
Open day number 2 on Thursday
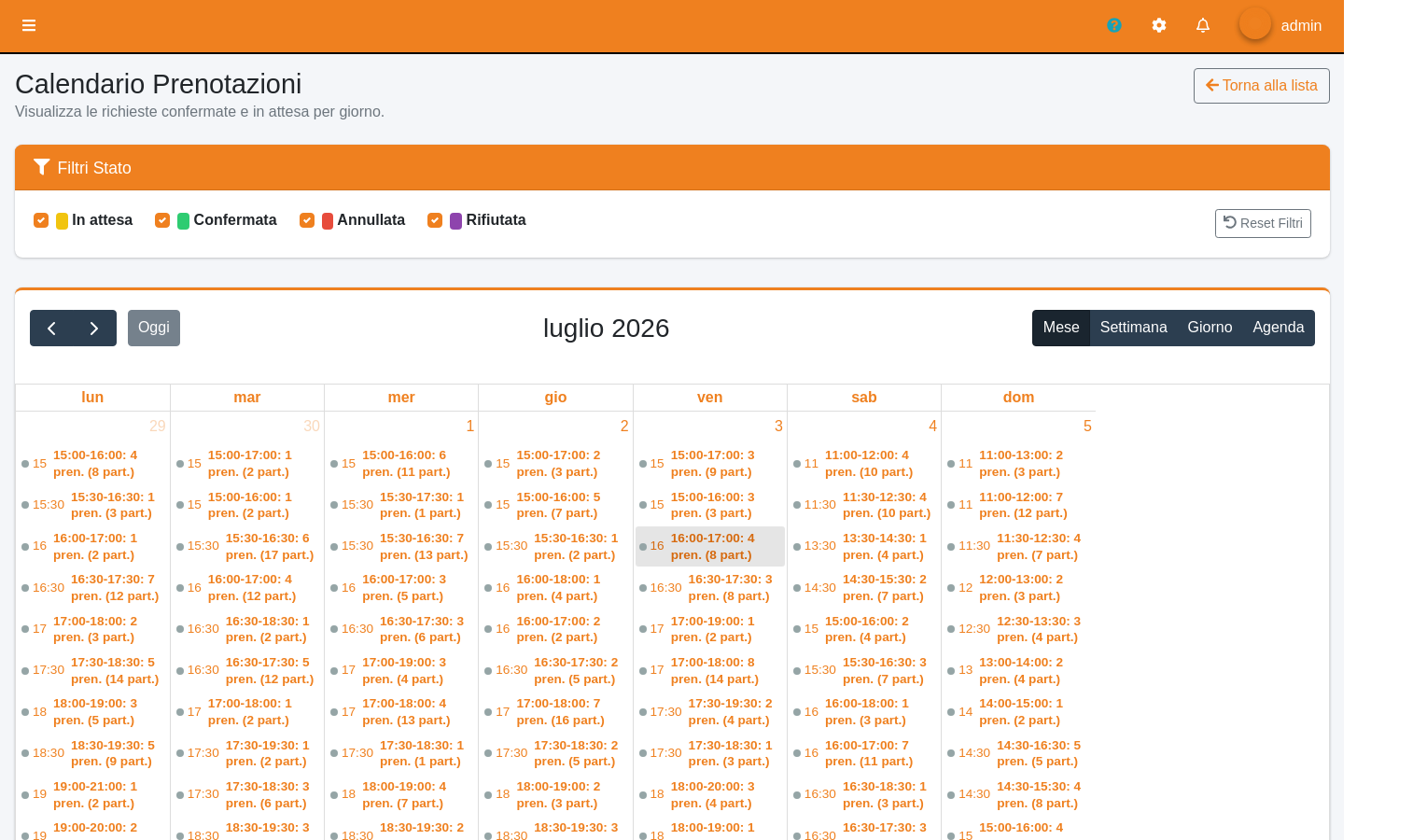tap(624, 427)
